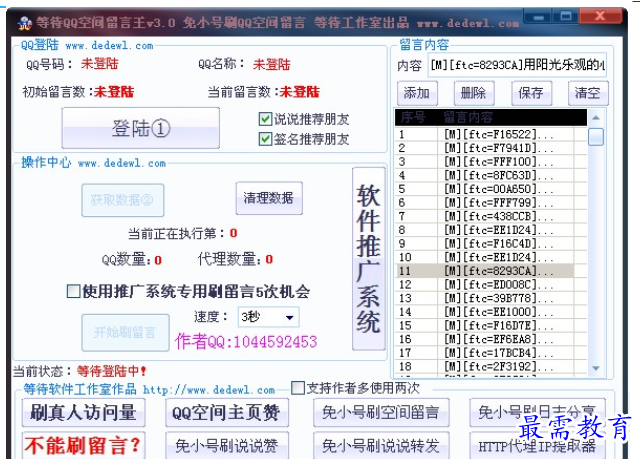
Task: Close the 等待QQ空间留言王 window
Action: point(600,16)
